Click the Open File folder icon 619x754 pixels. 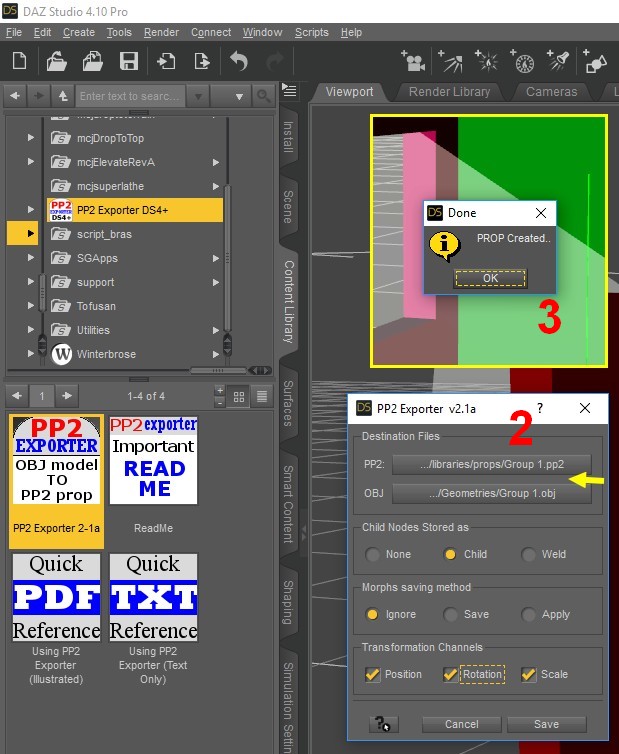pos(56,62)
